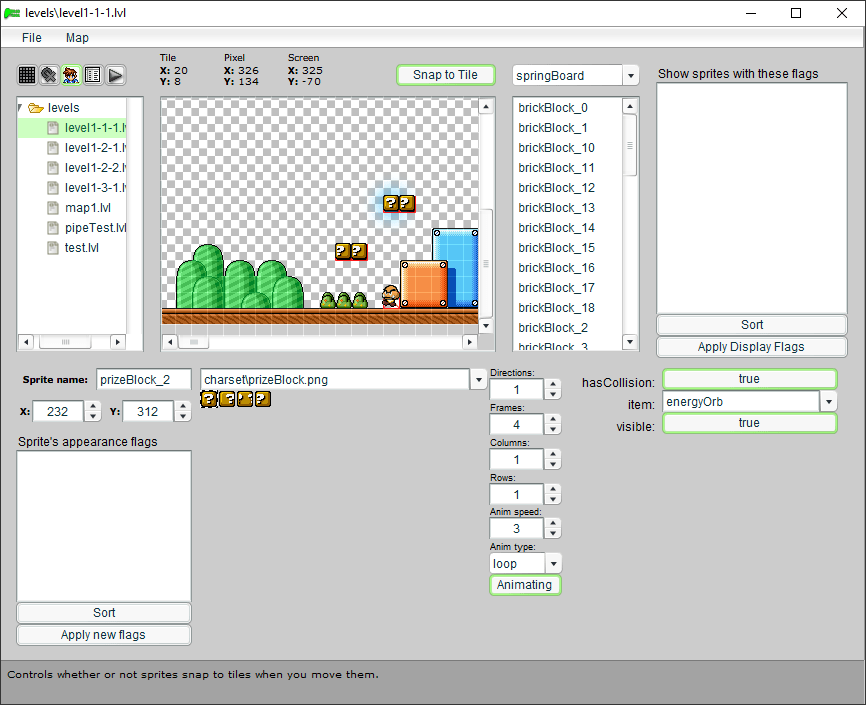Select the character sprite editing mode icon

point(71,75)
